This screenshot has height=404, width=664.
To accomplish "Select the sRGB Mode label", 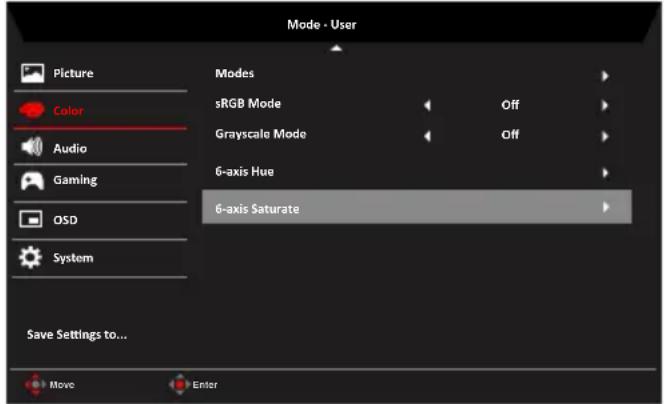I will click(248, 104).
